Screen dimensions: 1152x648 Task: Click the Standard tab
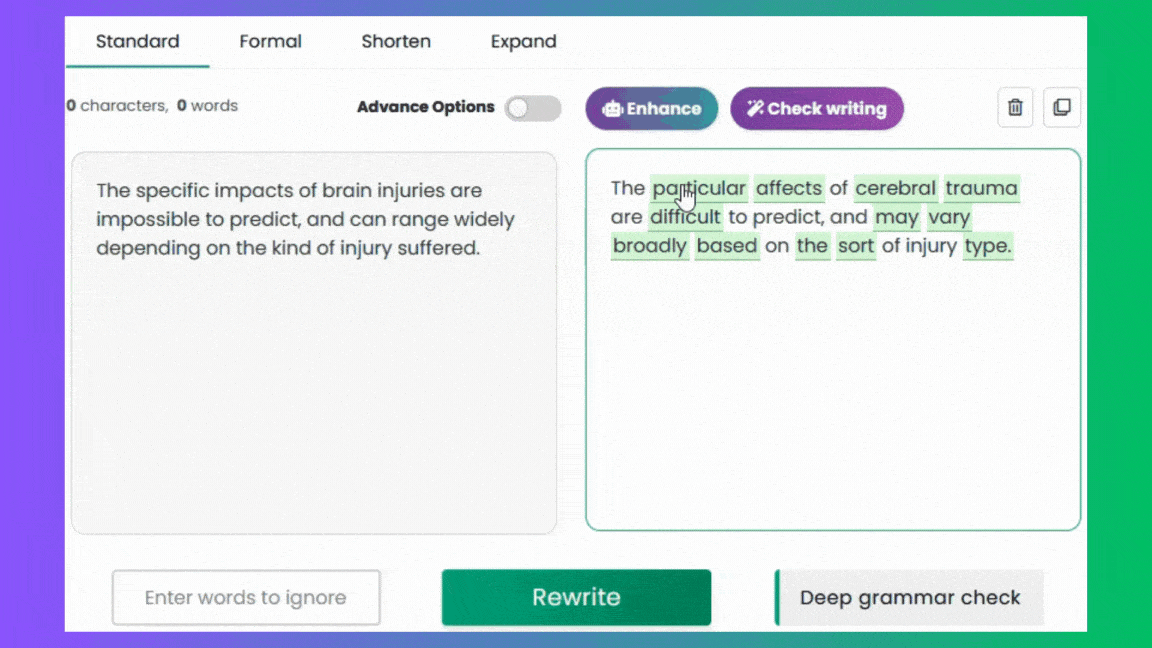click(137, 41)
